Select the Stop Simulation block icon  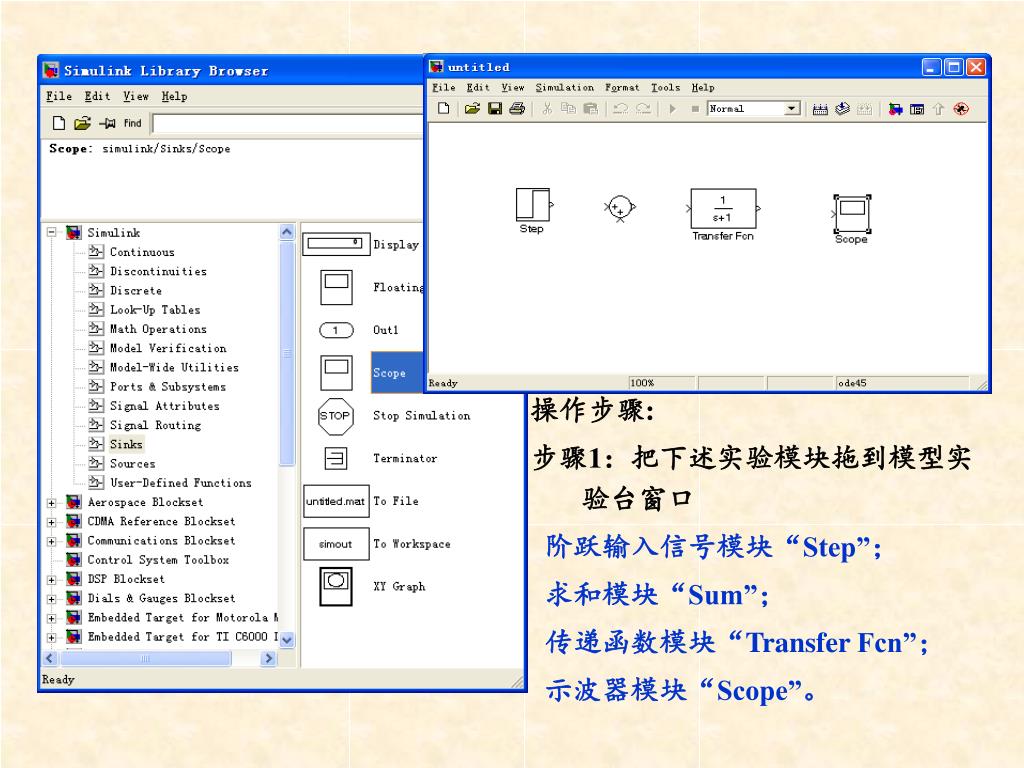pos(336,416)
